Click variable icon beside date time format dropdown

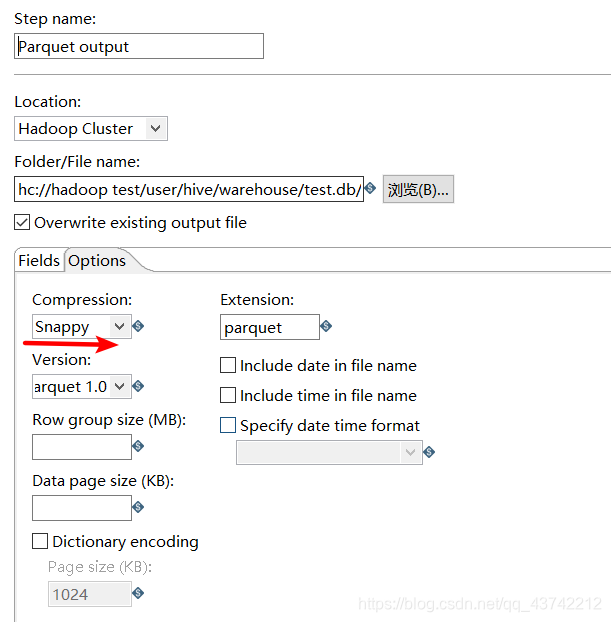[428, 452]
